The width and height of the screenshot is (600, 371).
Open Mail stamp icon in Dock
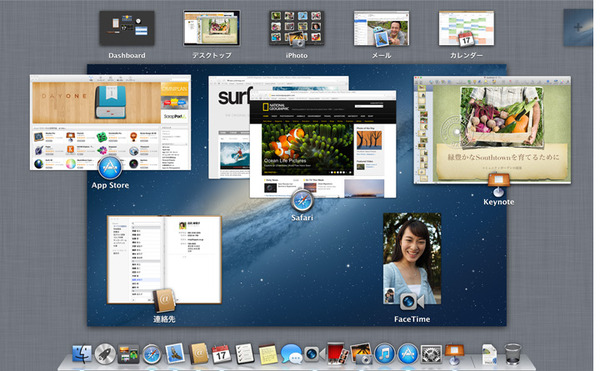[175, 353]
